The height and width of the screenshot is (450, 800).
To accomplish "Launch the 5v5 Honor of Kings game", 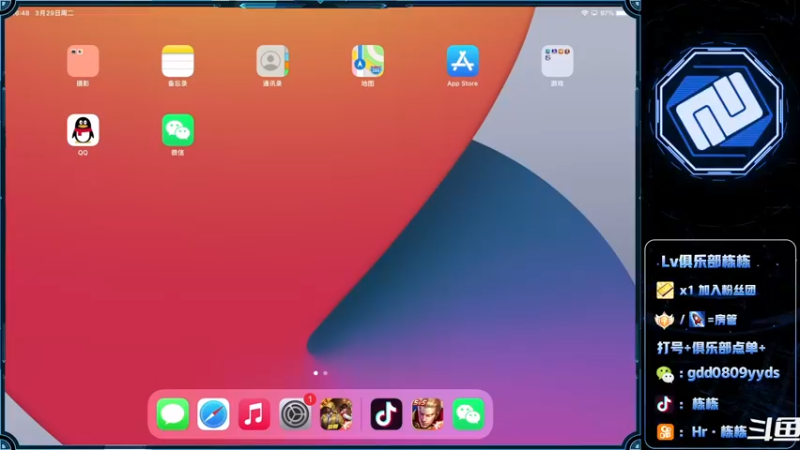I will [427, 414].
